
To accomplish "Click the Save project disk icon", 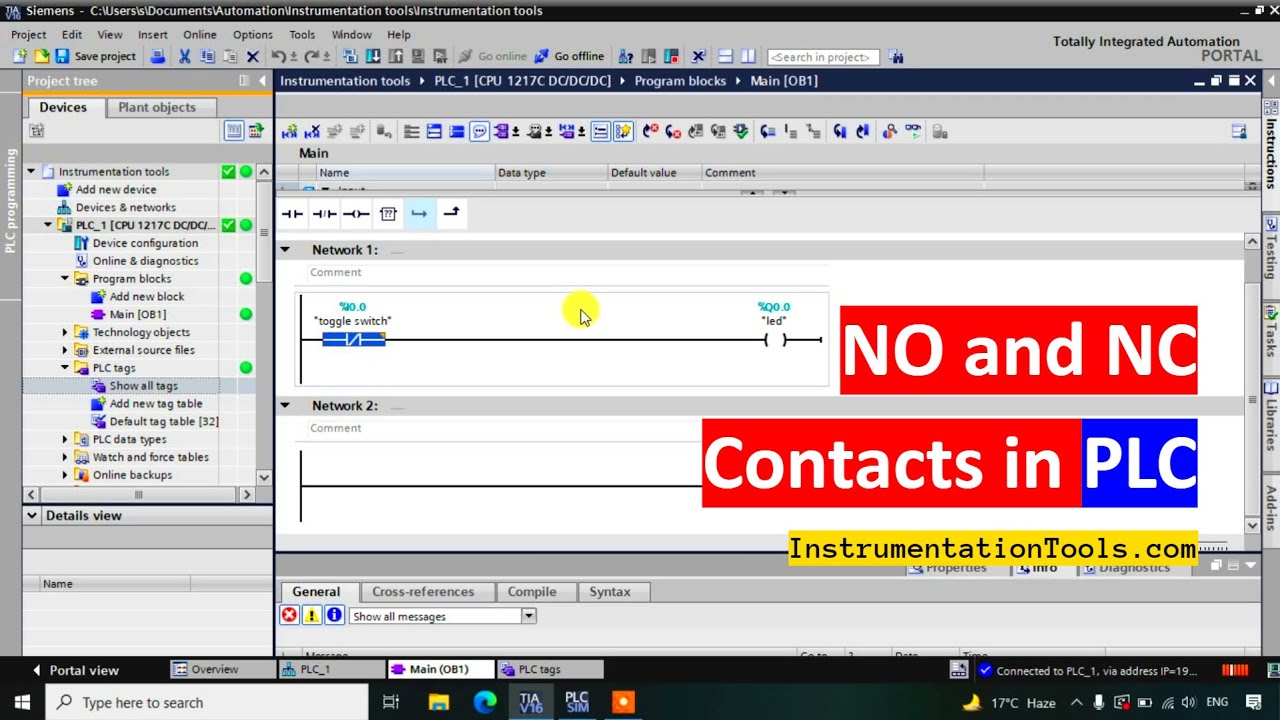I will 62,56.
